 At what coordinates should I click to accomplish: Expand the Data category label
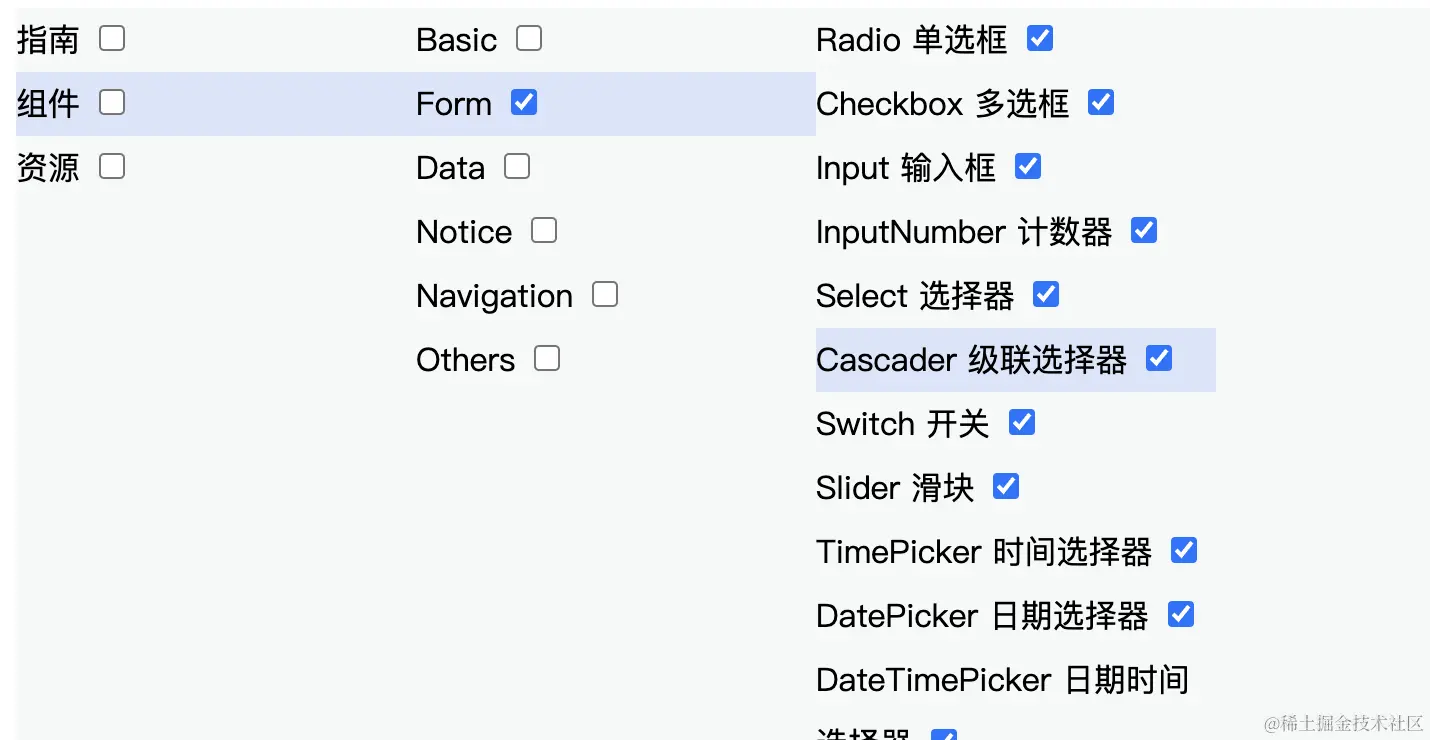click(x=450, y=168)
